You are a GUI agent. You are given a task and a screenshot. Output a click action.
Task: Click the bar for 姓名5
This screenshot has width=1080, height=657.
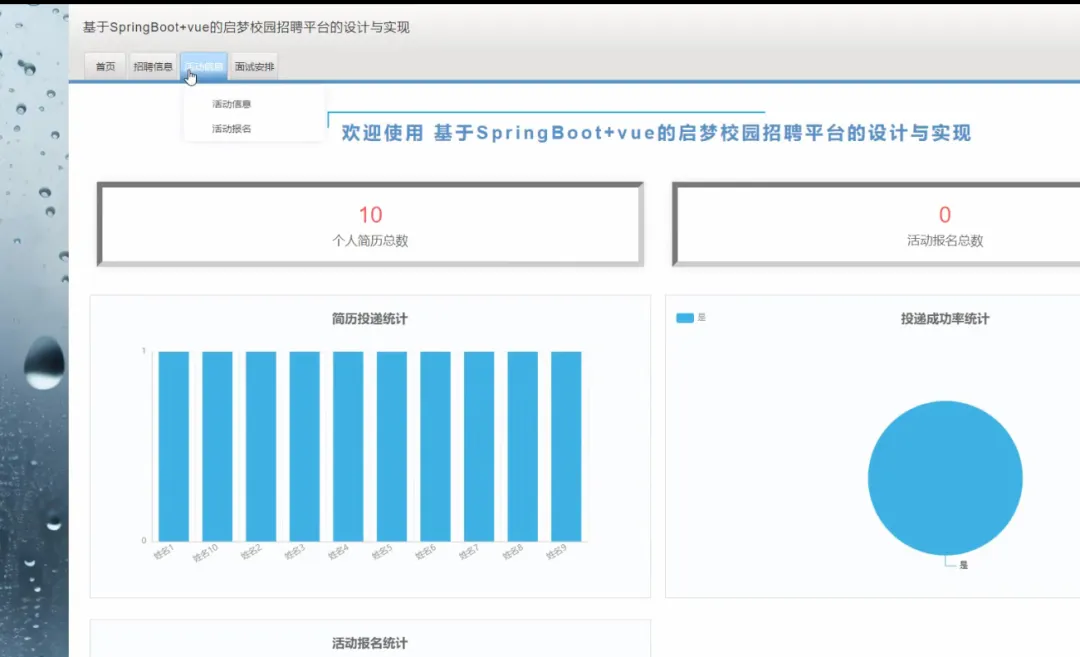pyautogui.click(x=392, y=446)
